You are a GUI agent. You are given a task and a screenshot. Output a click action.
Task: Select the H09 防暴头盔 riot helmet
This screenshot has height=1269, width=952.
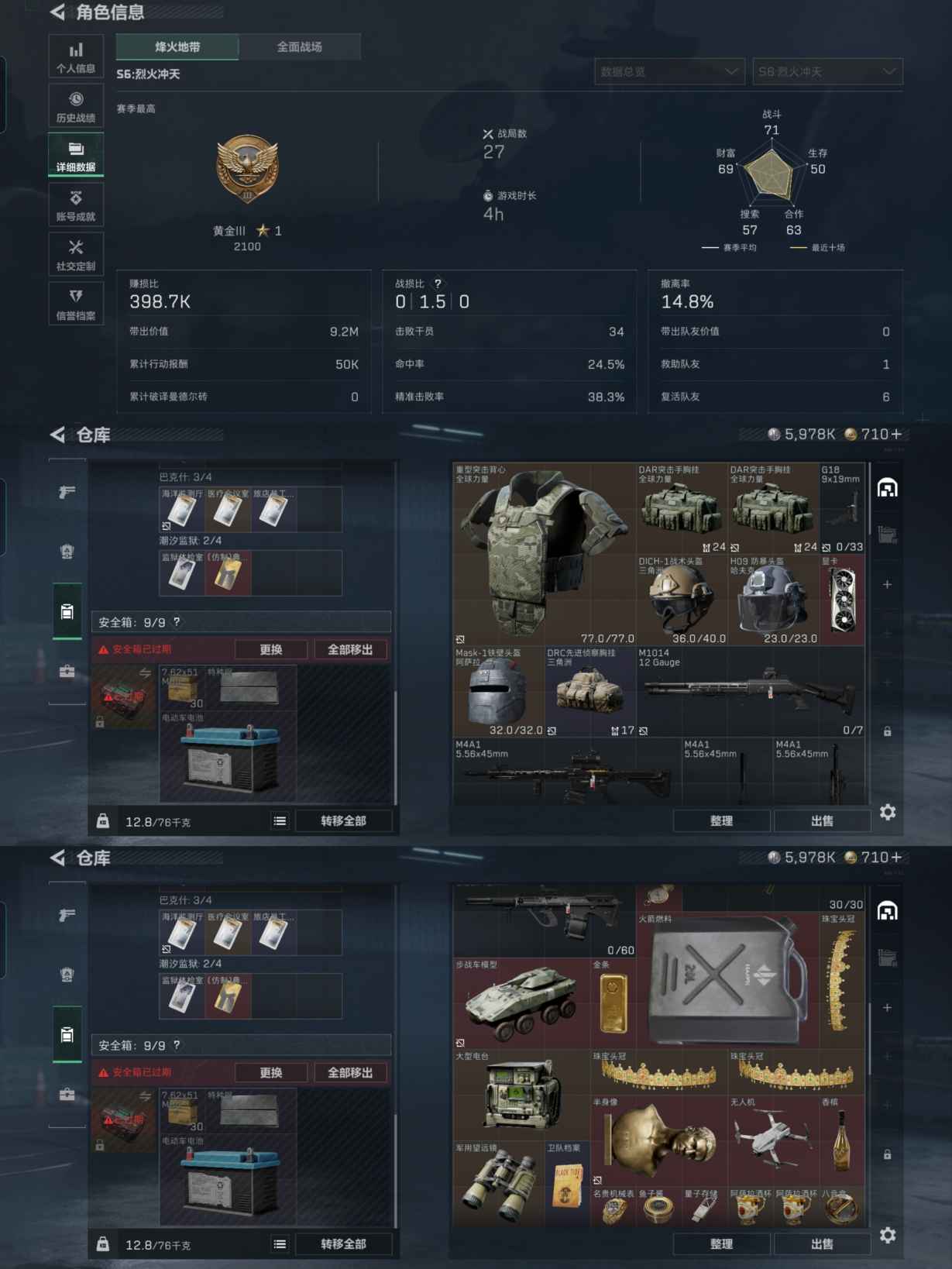coord(773,600)
